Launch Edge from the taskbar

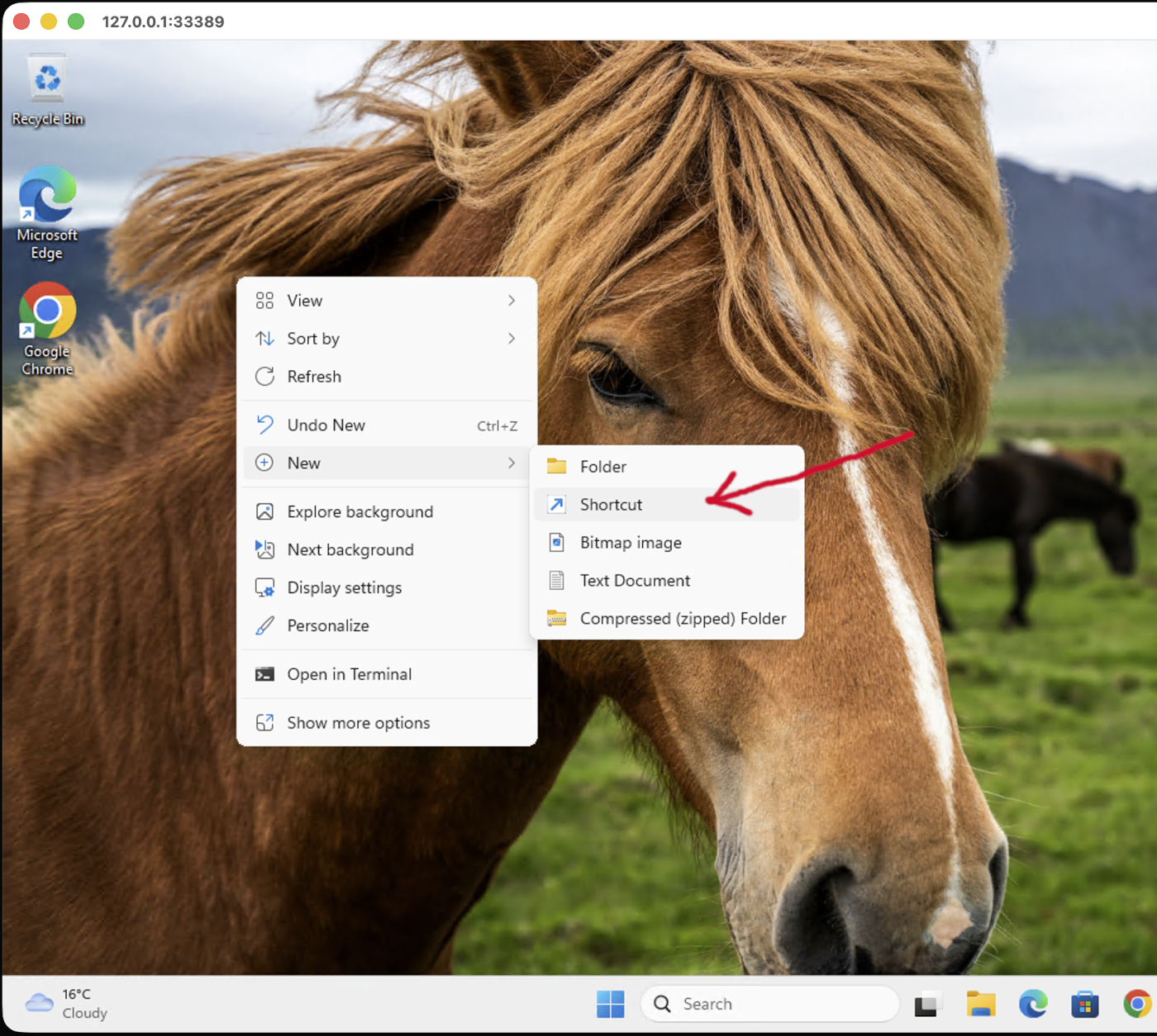(x=1033, y=1005)
